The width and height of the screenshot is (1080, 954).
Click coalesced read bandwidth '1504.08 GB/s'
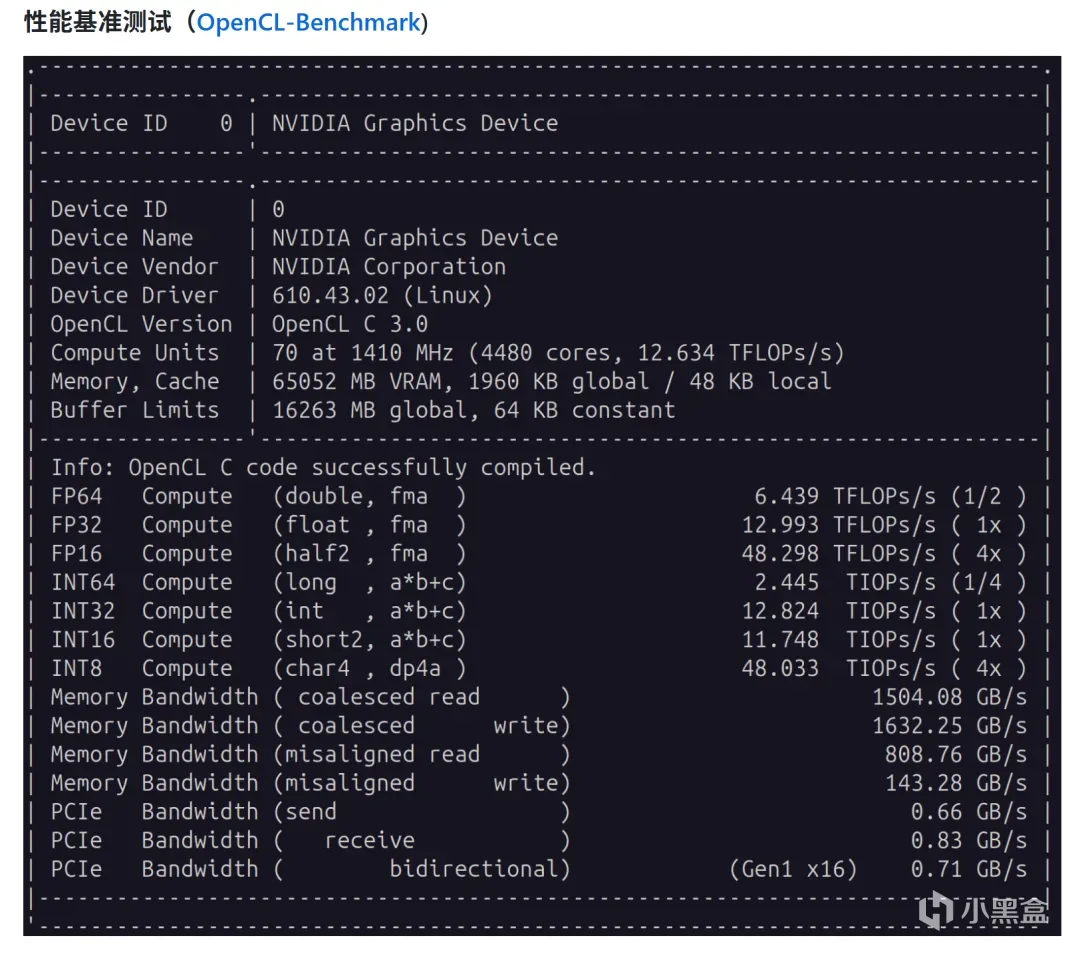[949, 697]
